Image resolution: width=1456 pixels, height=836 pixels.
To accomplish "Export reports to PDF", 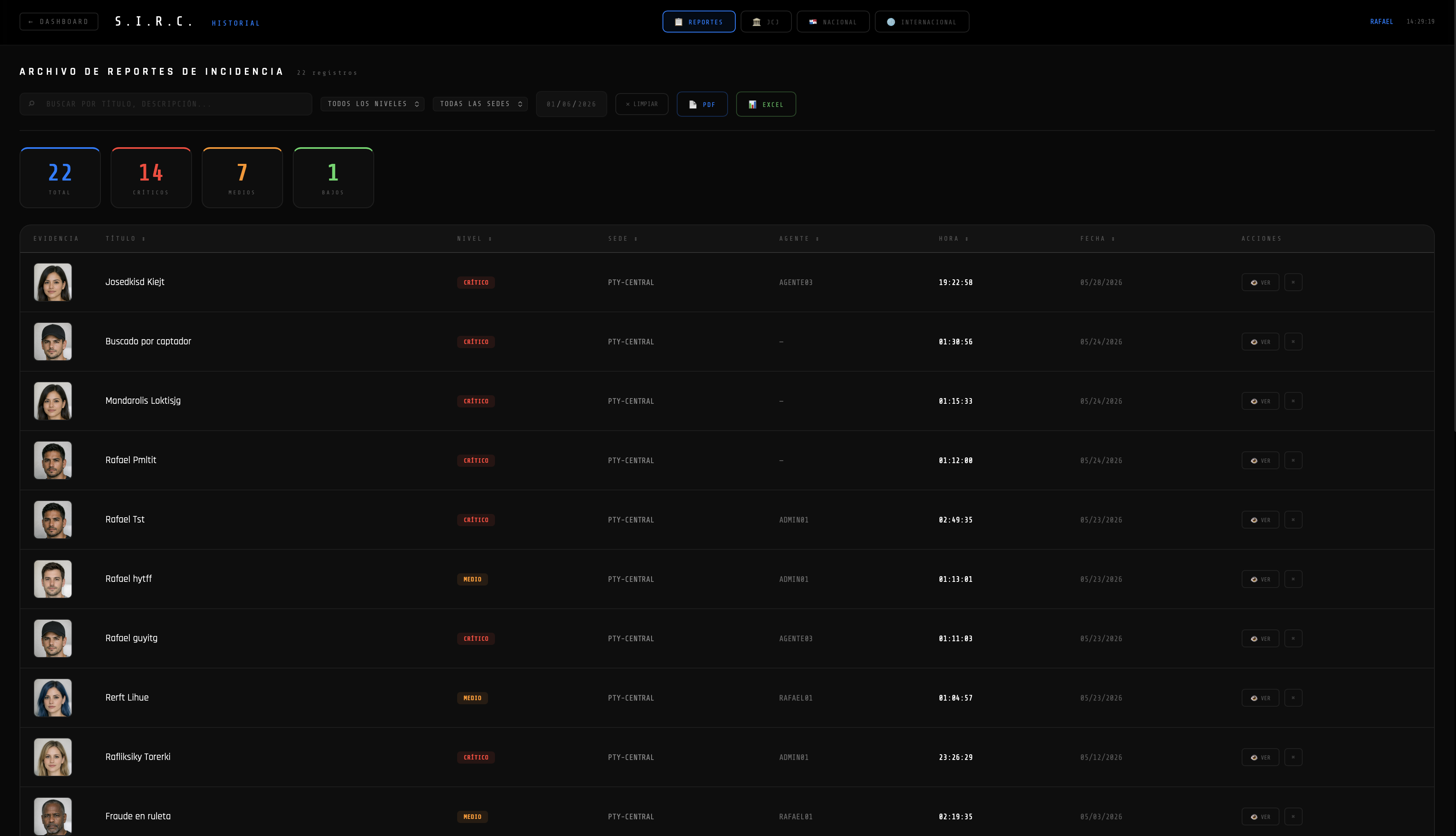I will 702,104.
